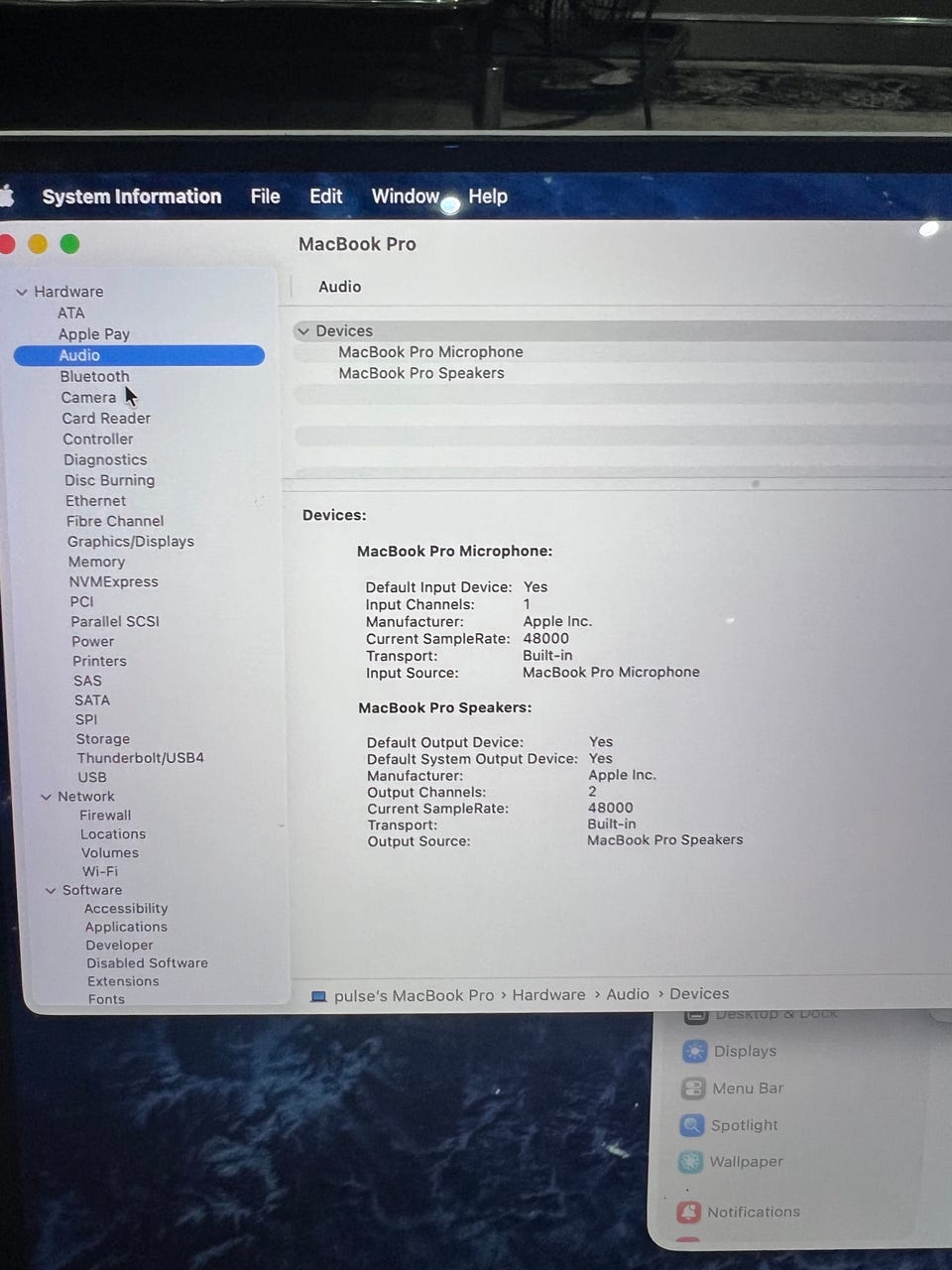952x1270 pixels.
Task: Select Firewall under Network
Action: 104,816
